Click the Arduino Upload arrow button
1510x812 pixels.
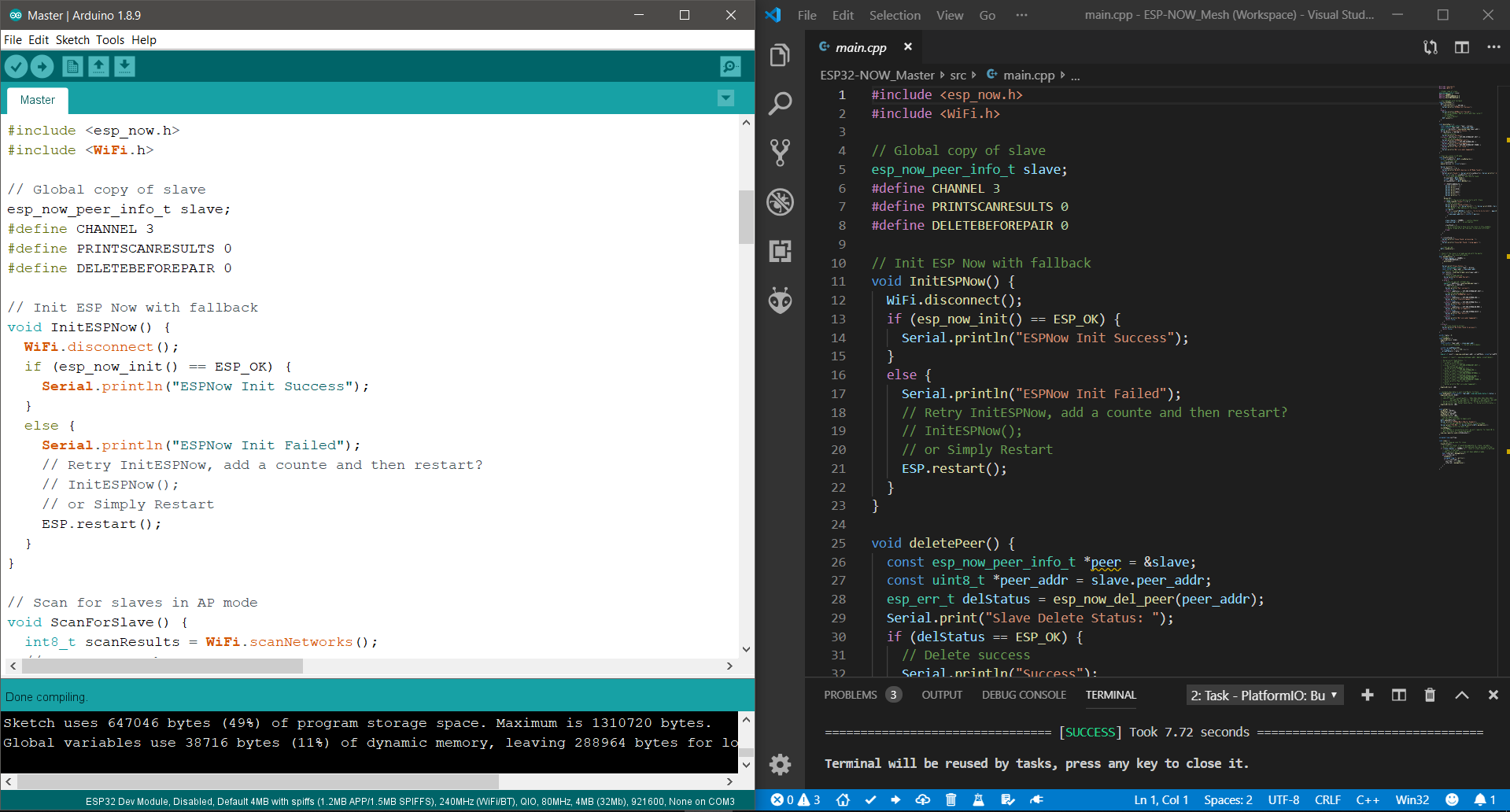(x=42, y=67)
